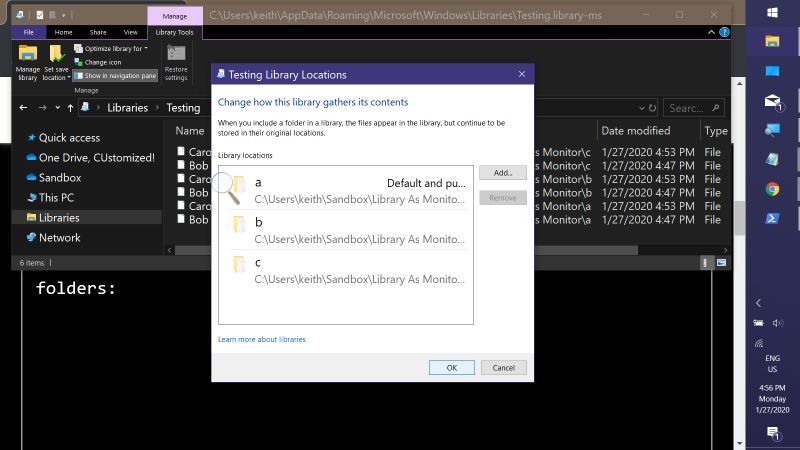Click Change icon in the ribbon
This screenshot has height=450, width=800.
point(98,62)
